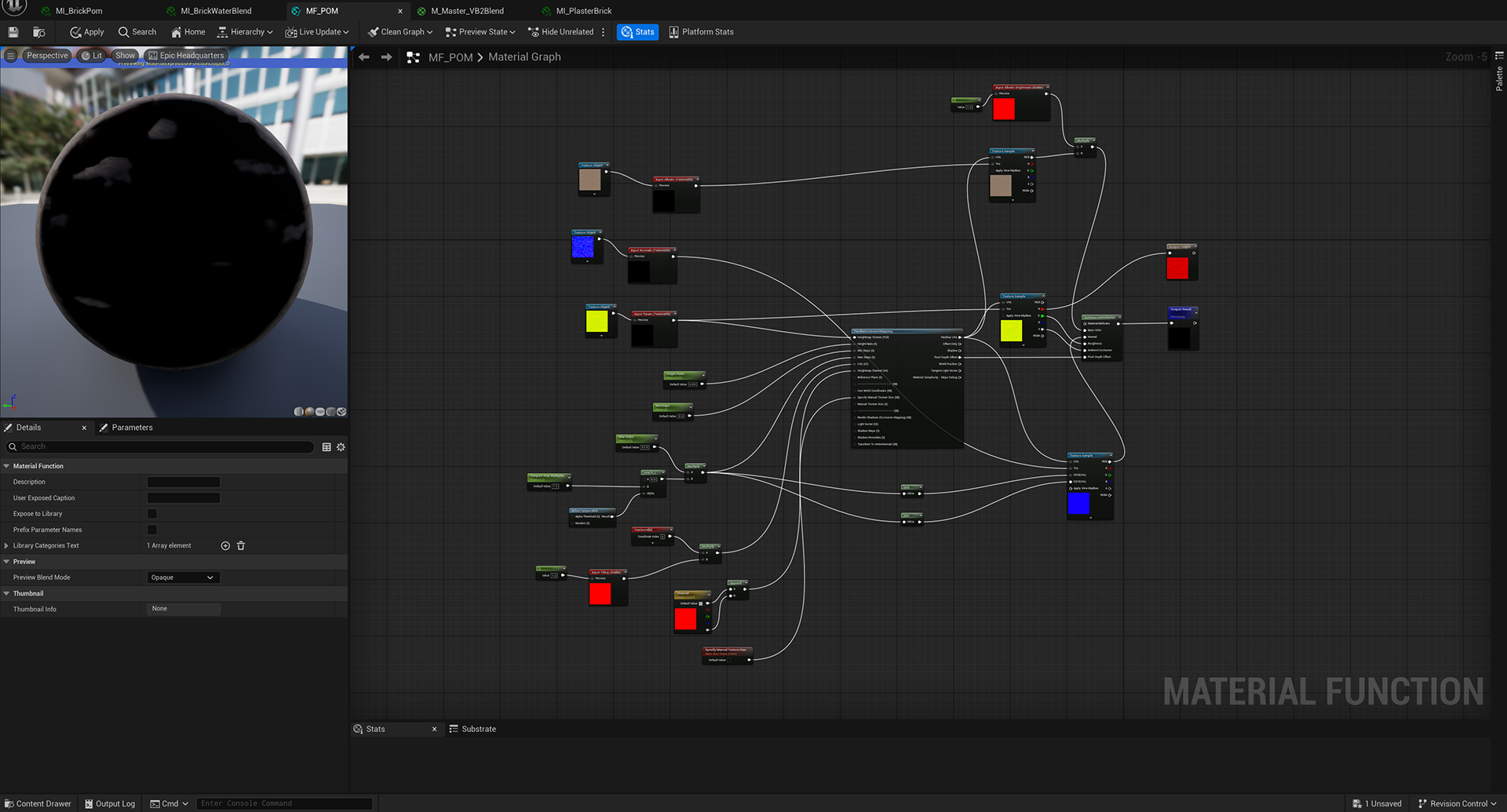Viewport: 1507px width, 812px height.
Task: Switch the preview mesh to sphere
Action: click(x=309, y=412)
